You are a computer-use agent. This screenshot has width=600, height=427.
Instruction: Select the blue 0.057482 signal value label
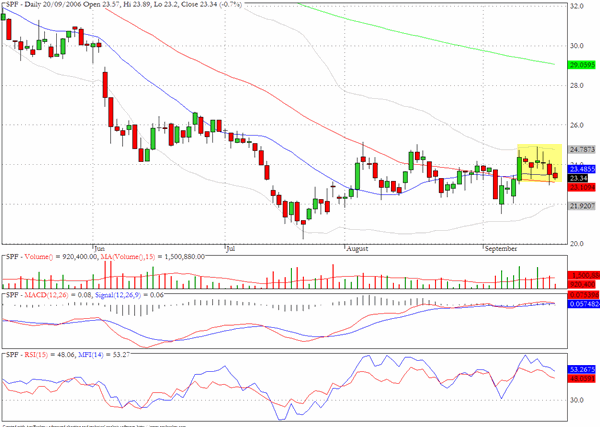coord(584,304)
